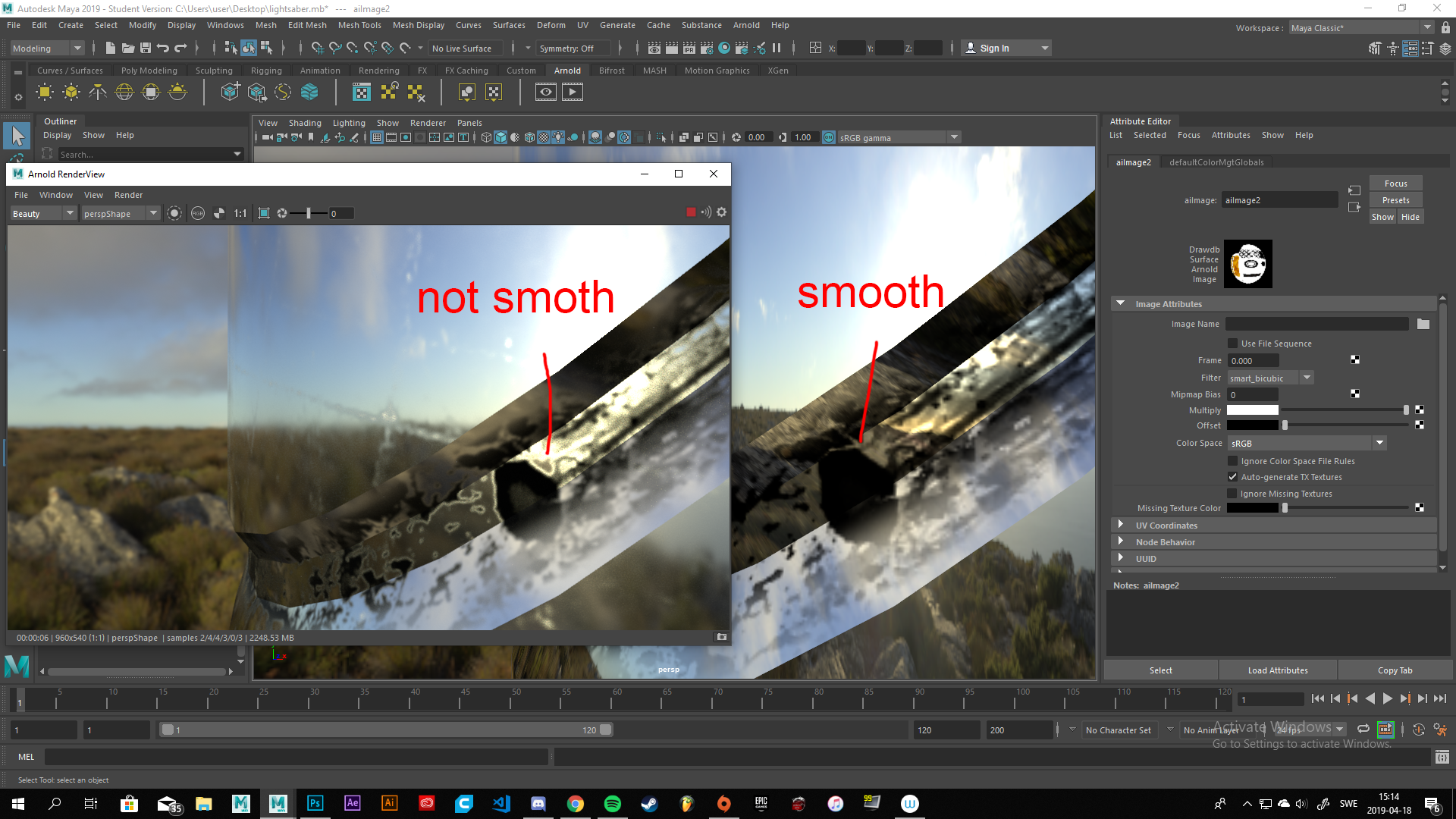The height and width of the screenshot is (819, 1456).
Task: Check Ignore Color Space File Rules
Action: [x=1233, y=461]
